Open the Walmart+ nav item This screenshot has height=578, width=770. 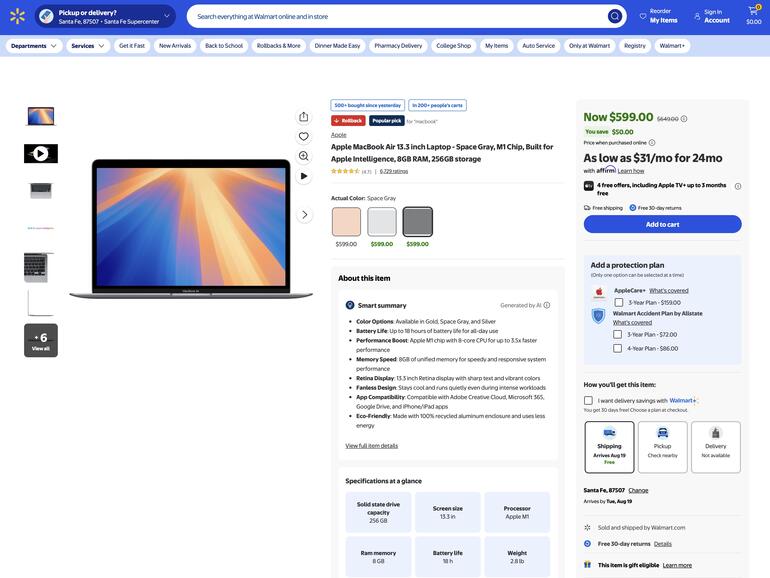672,46
